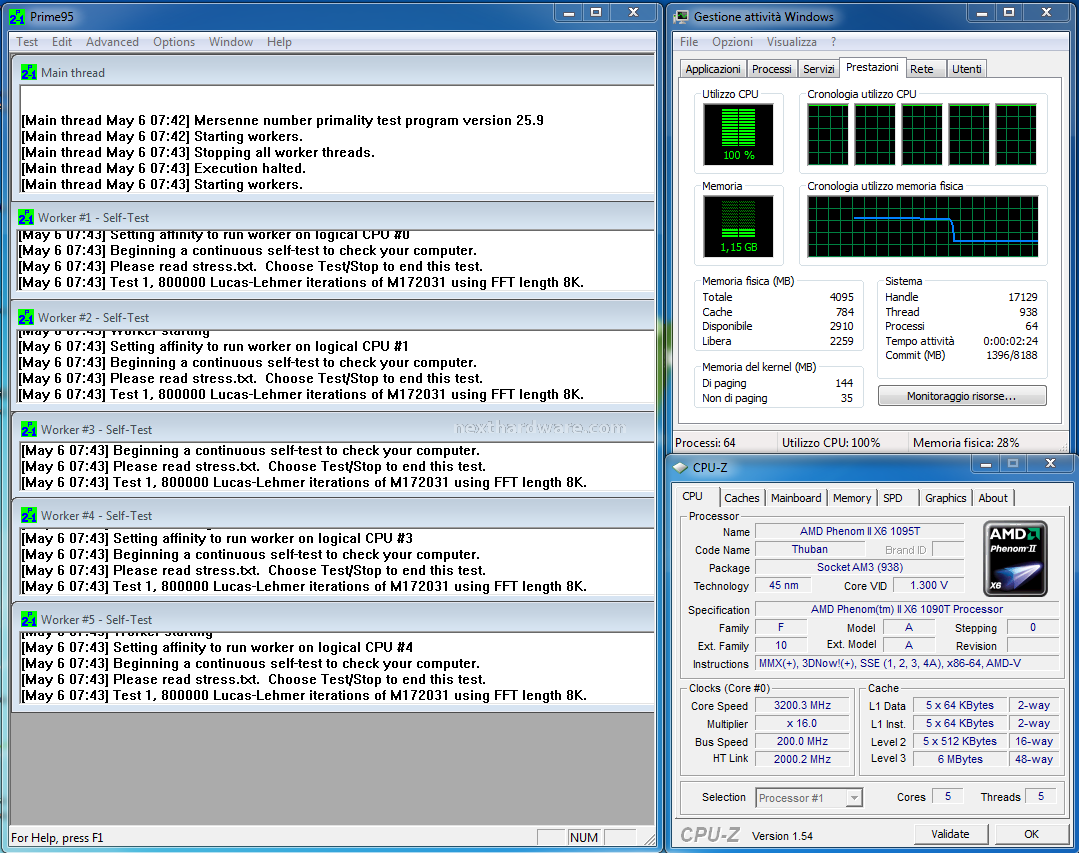Switch to the Processi tab
This screenshot has width=1079, height=853.
pyautogui.click(x=771, y=69)
